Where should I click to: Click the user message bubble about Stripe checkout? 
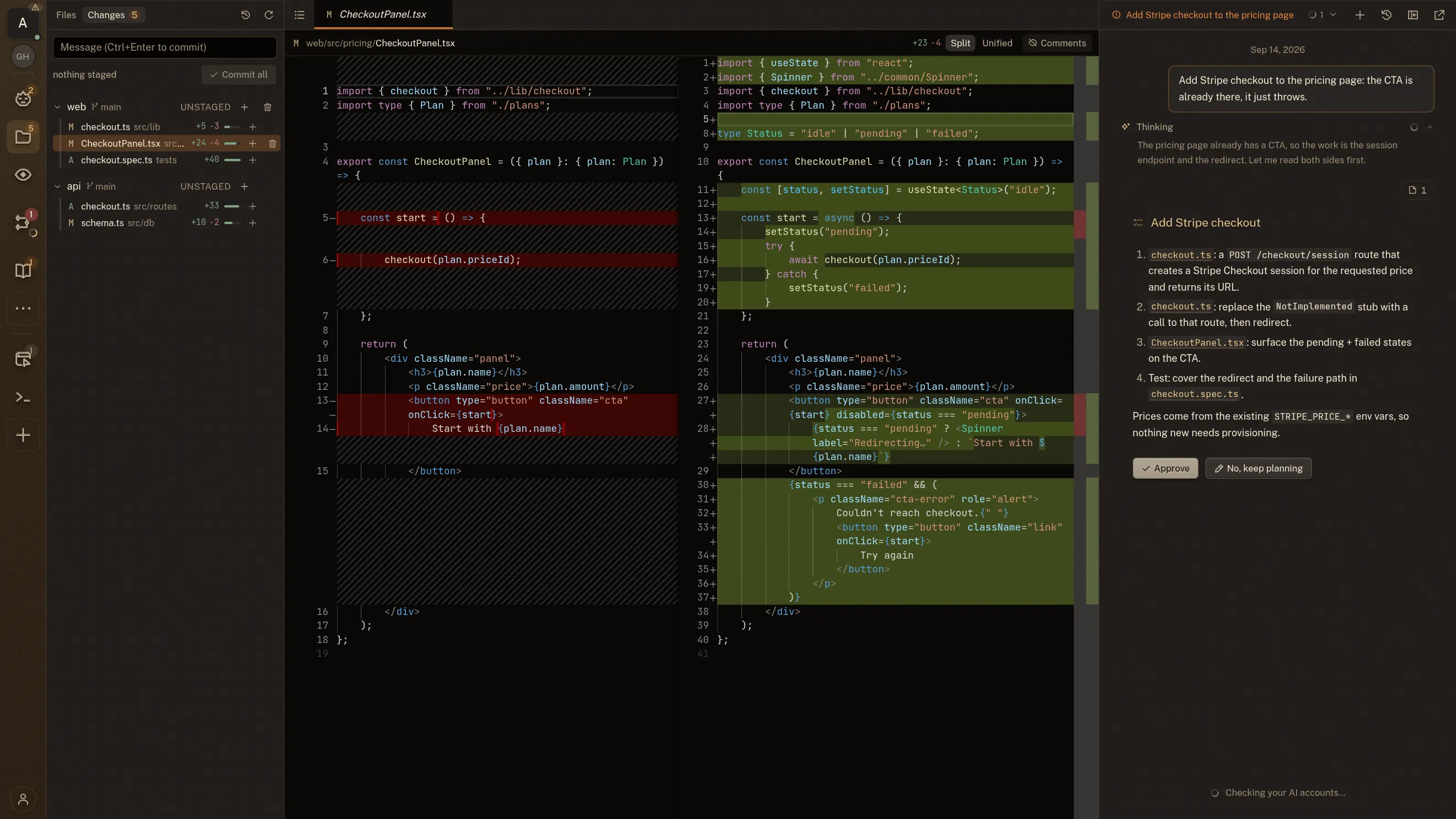(1300, 89)
